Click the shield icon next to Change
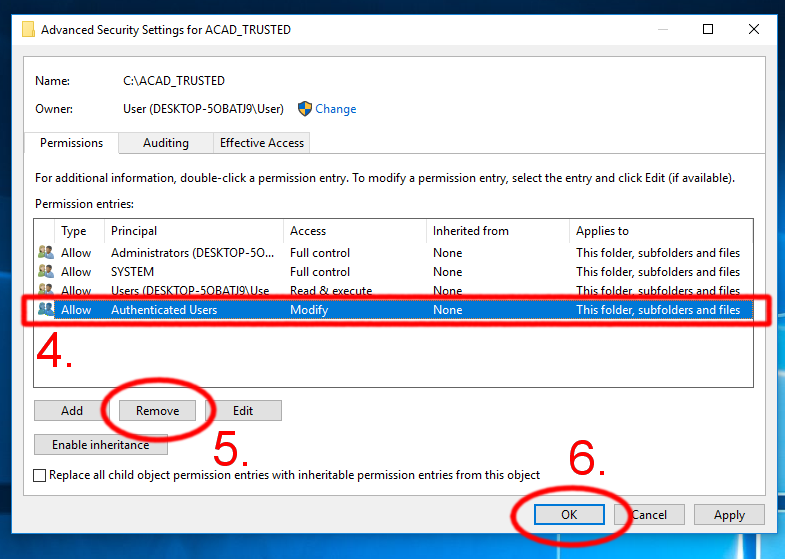 [x=305, y=109]
